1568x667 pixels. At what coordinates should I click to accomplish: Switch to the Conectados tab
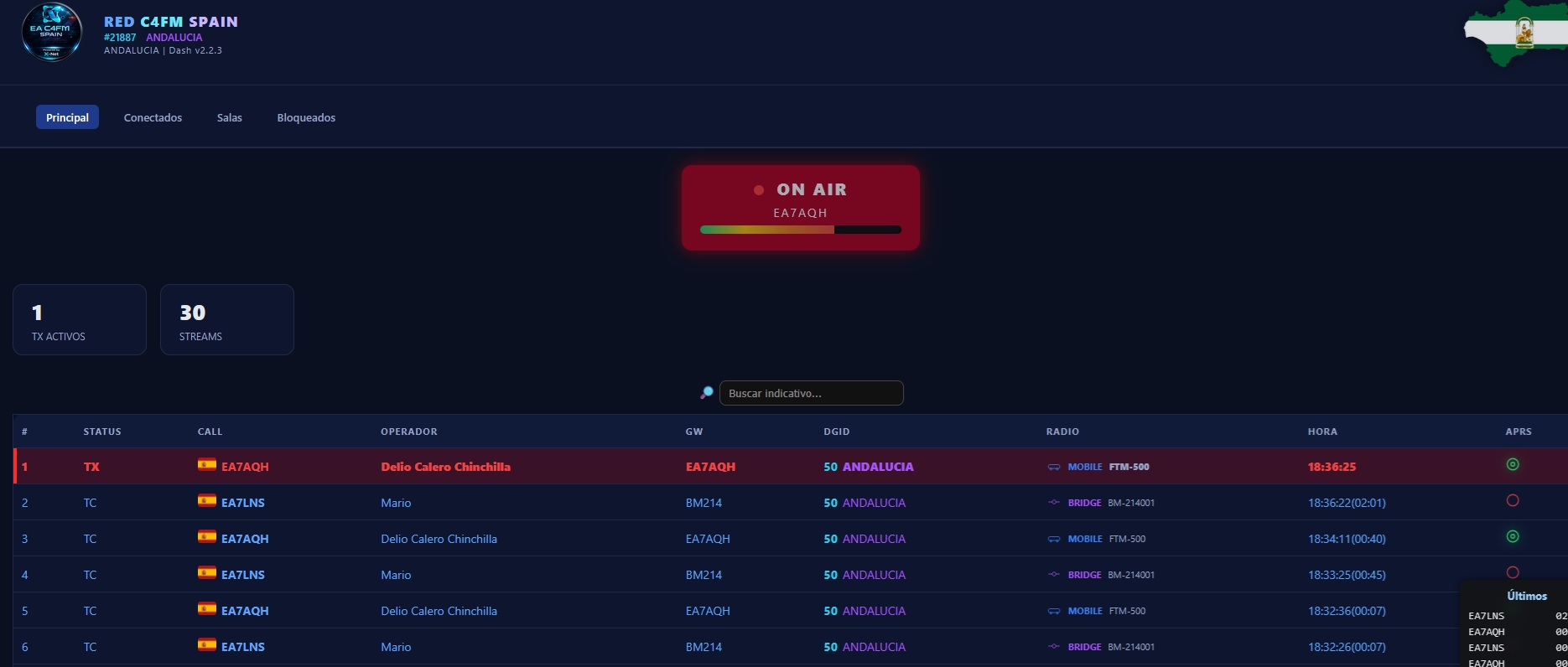point(153,117)
